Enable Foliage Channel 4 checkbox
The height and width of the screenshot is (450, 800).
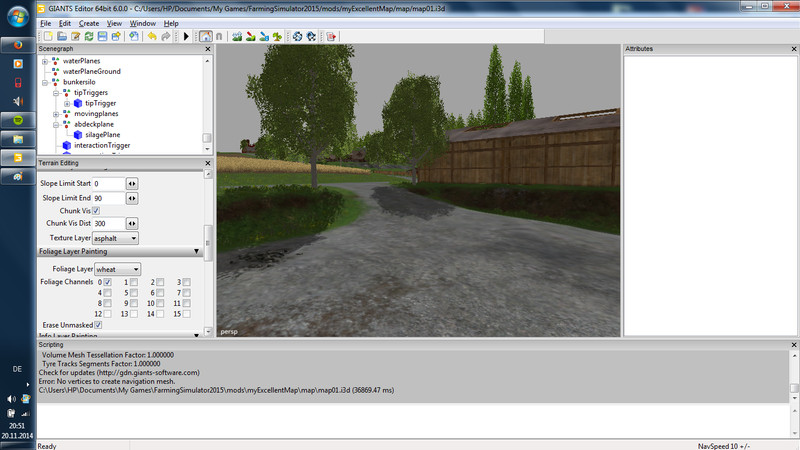point(108,293)
